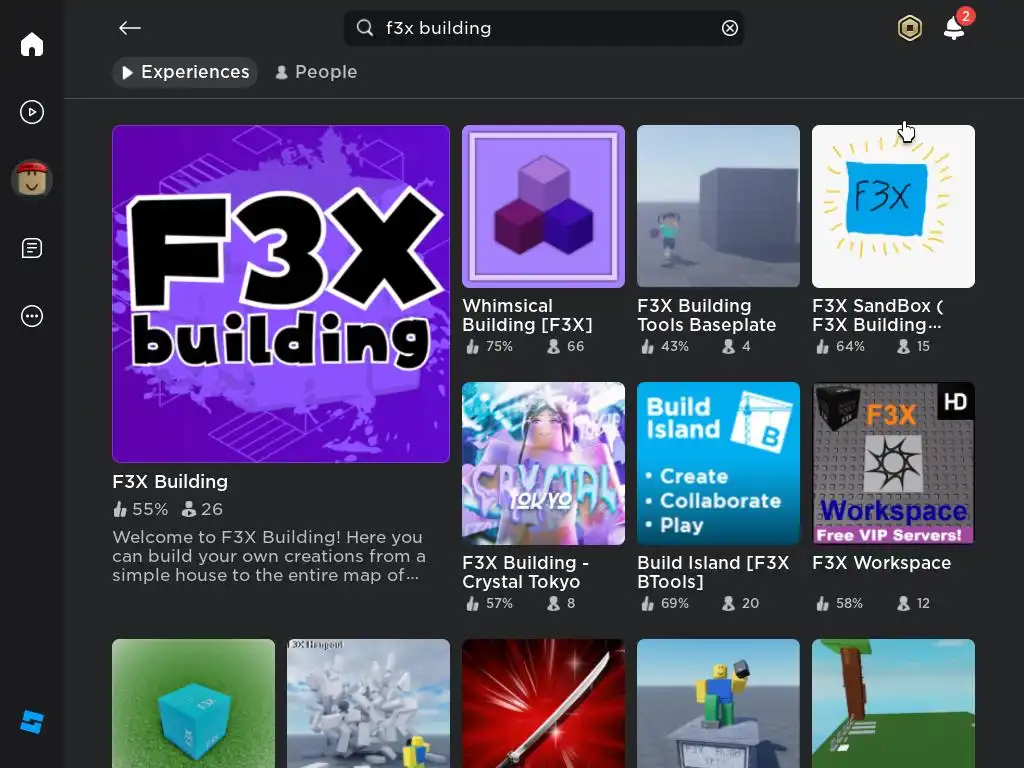This screenshot has height=768, width=1024.
Task: Click the 64% rating under F3X SandBox
Action: click(x=840, y=347)
